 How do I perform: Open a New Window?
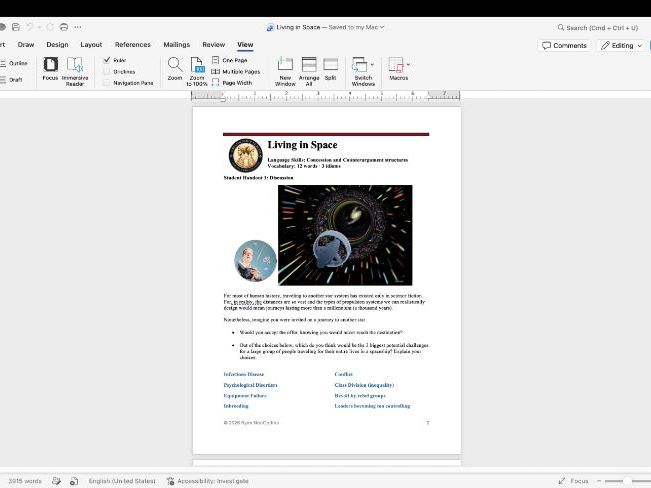pos(285,71)
